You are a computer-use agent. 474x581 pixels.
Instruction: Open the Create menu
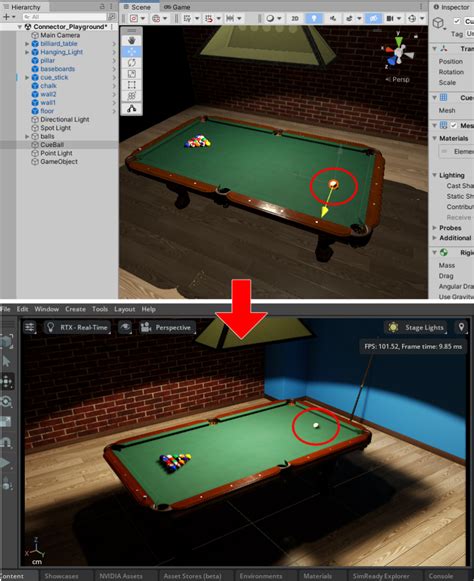pyautogui.click(x=75, y=309)
